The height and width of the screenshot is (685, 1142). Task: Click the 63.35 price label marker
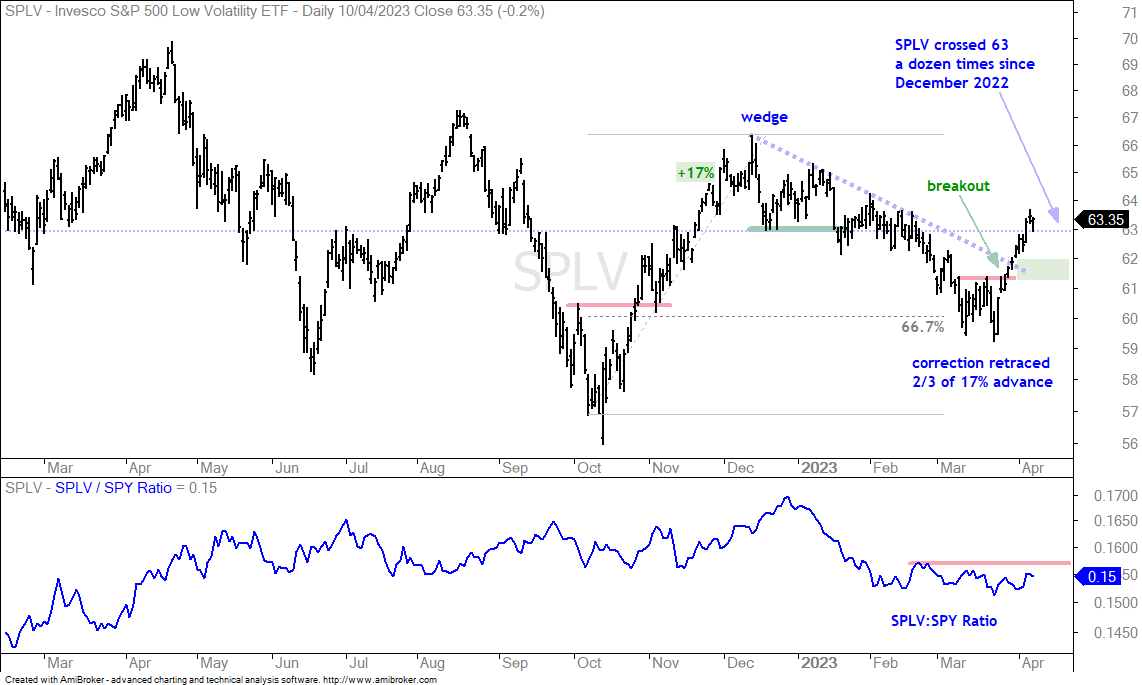pyautogui.click(x=1102, y=220)
